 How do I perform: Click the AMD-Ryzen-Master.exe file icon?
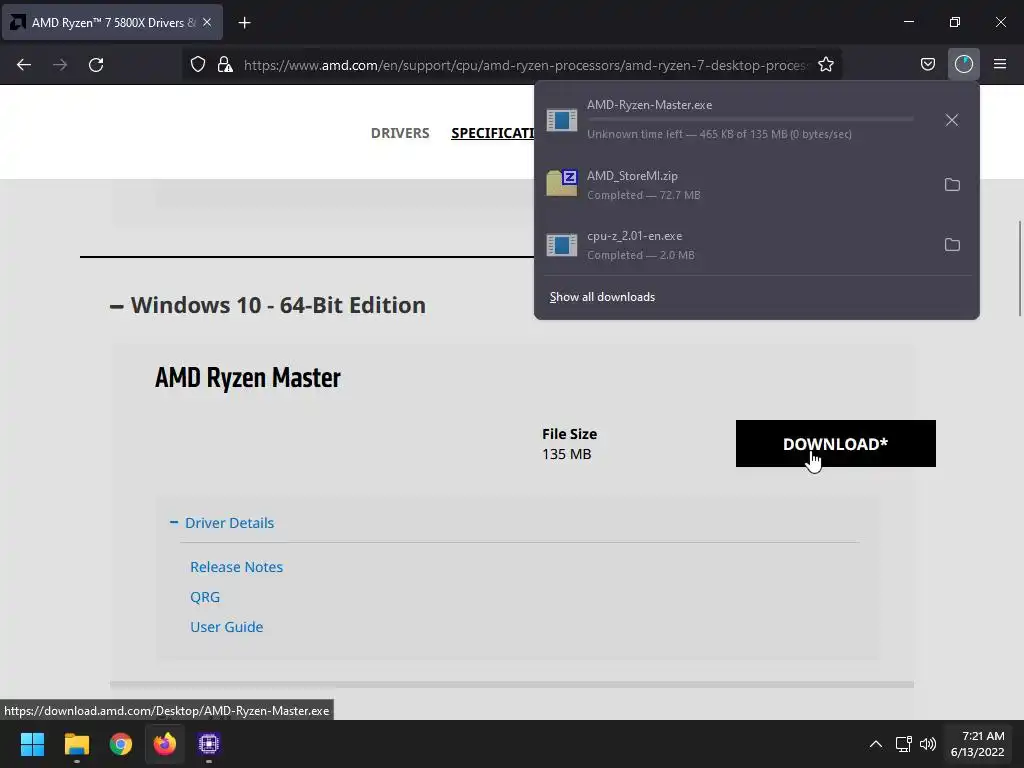(x=562, y=120)
